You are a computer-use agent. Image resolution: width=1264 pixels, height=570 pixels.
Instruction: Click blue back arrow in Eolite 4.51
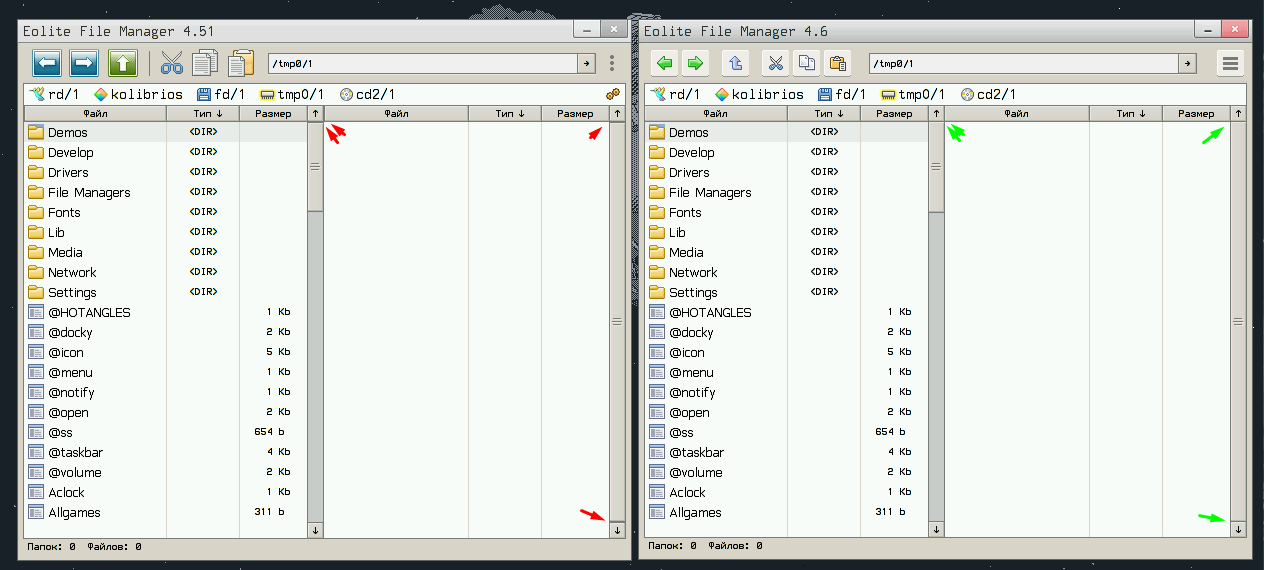pos(47,64)
